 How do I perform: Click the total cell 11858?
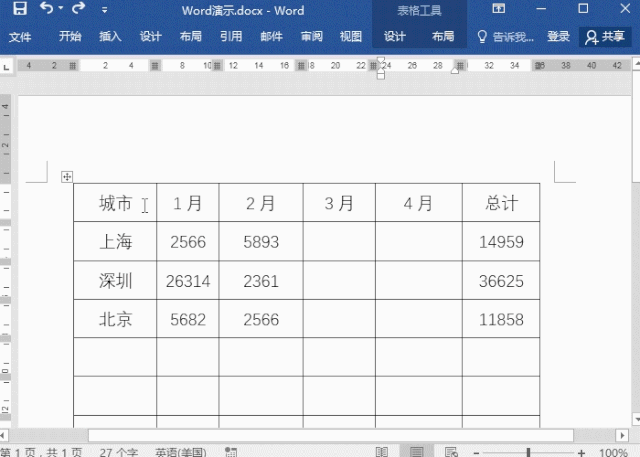[x=501, y=319]
